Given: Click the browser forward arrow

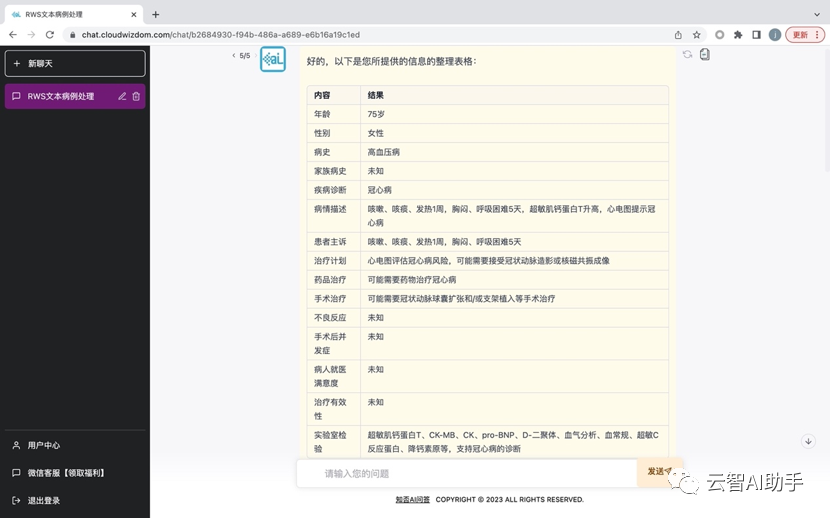Looking at the screenshot, I should click(31, 35).
